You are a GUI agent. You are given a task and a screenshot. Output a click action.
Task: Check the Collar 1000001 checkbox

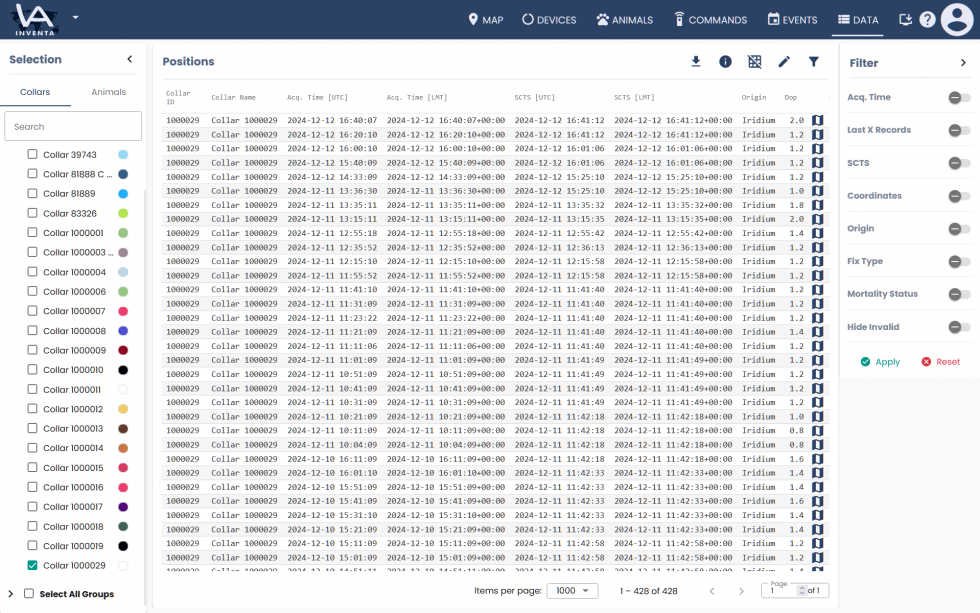click(x=33, y=233)
